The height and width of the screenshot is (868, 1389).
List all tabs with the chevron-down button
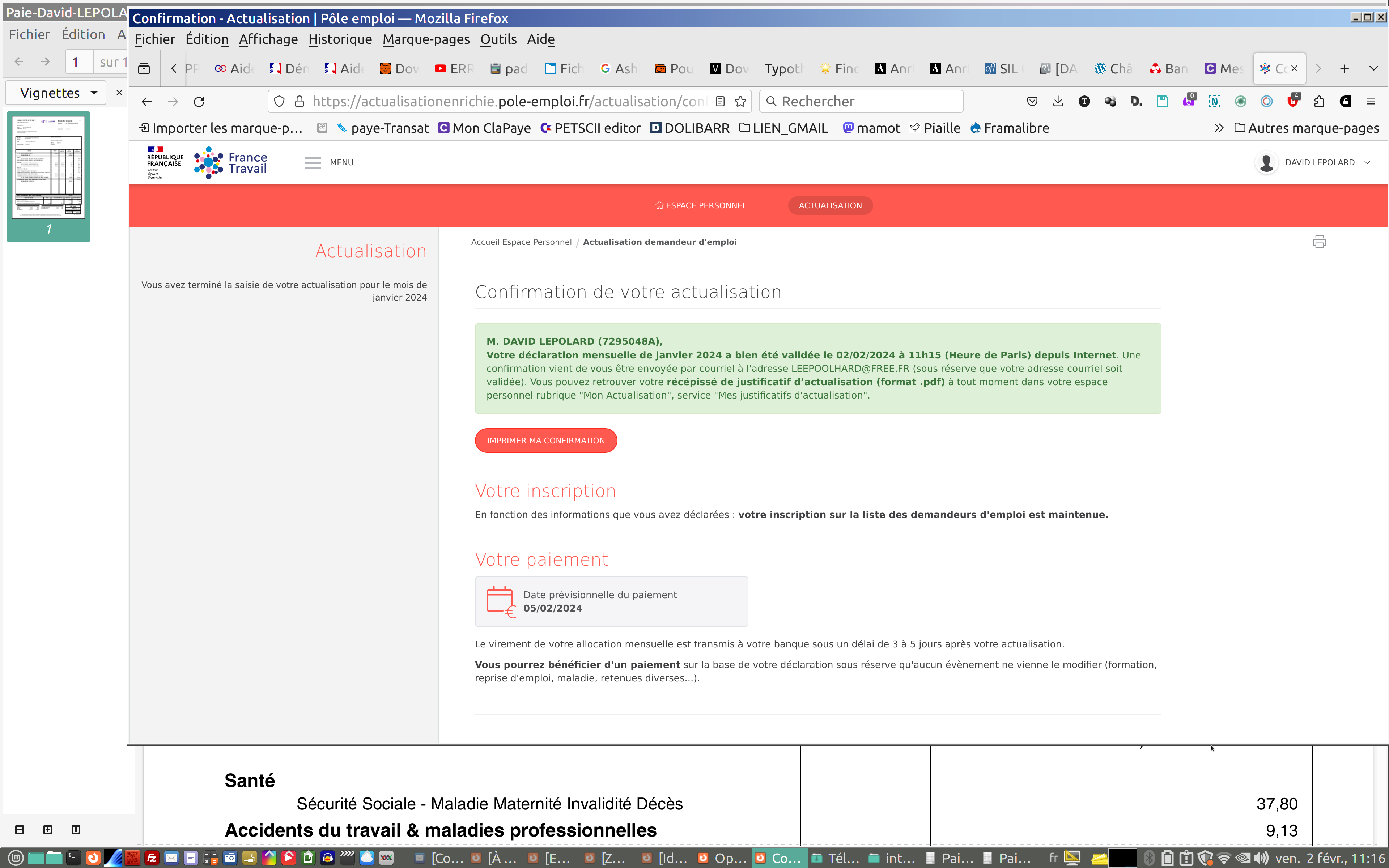[x=1373, y=69]
